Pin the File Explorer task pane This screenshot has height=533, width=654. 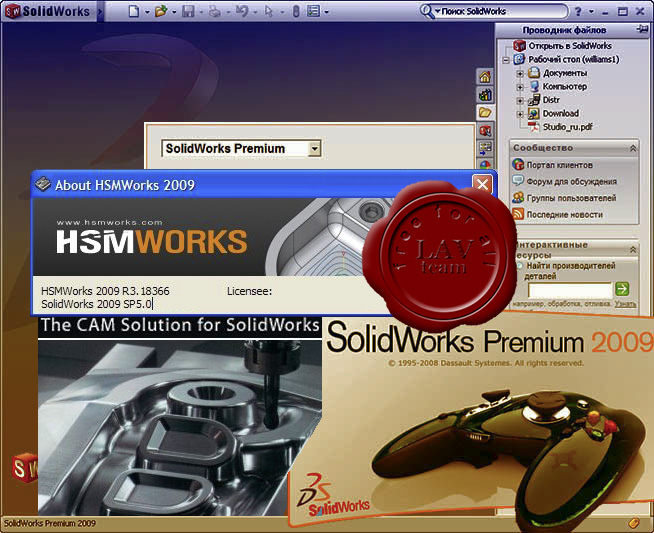[641, 30]
